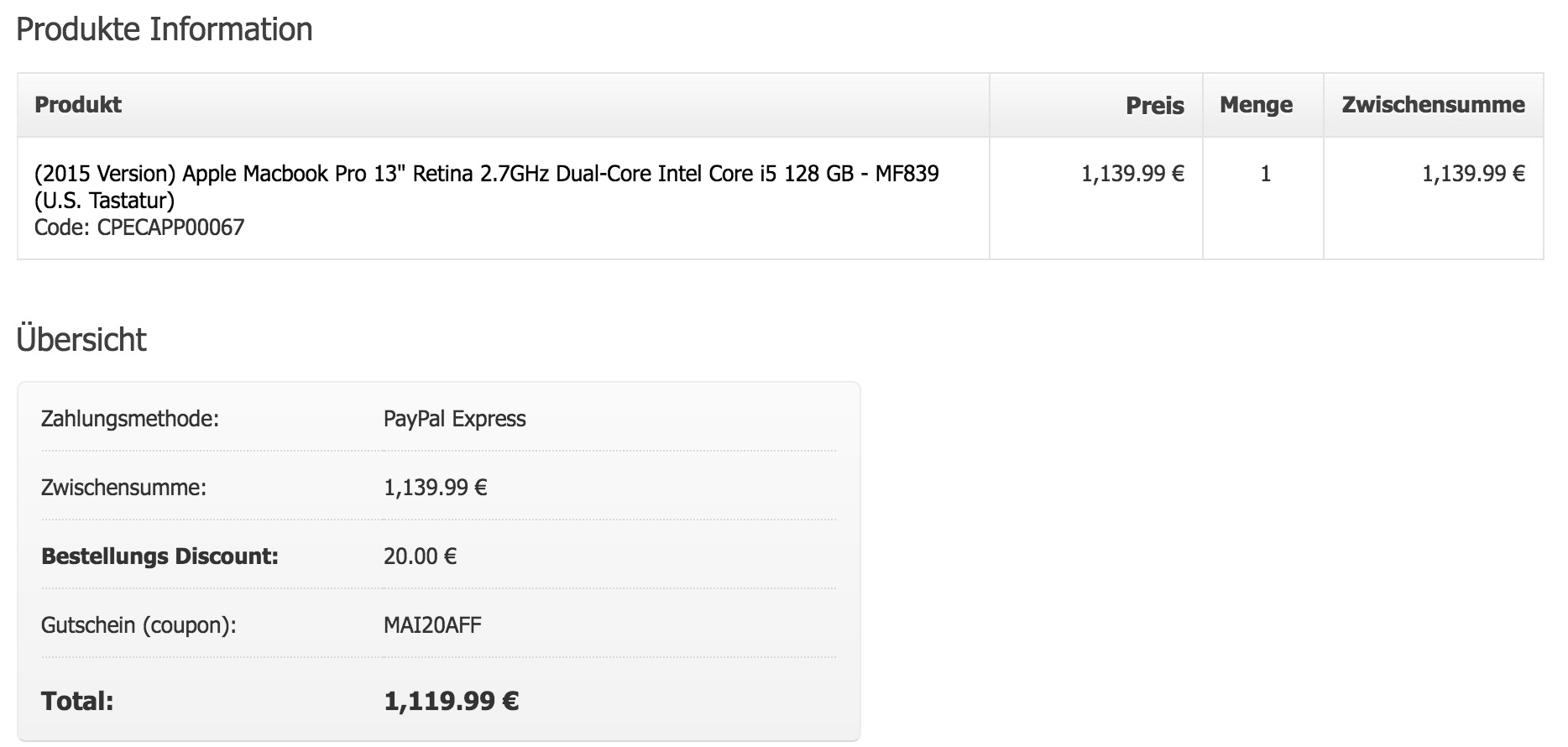Click the subtotal amount in the table row
This screenshot has height=747, width=1568.
tap(1473, 174)
